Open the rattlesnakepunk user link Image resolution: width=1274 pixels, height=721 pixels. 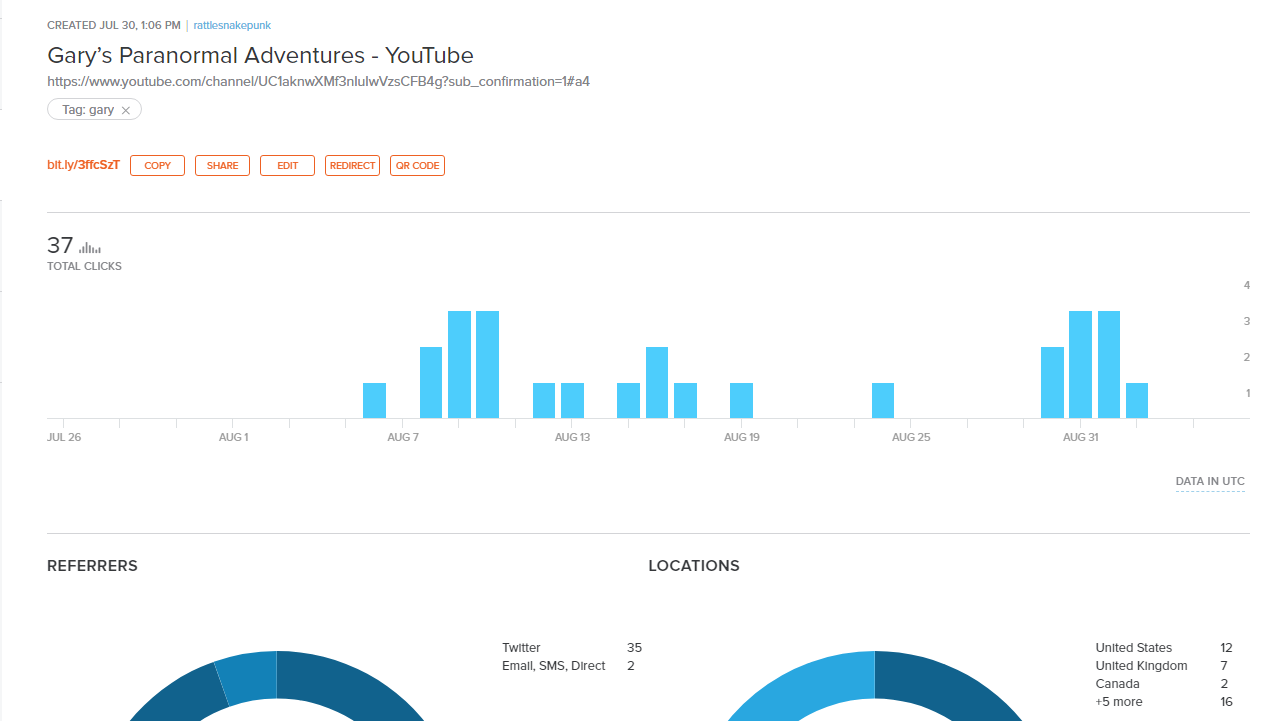(234, 25)
